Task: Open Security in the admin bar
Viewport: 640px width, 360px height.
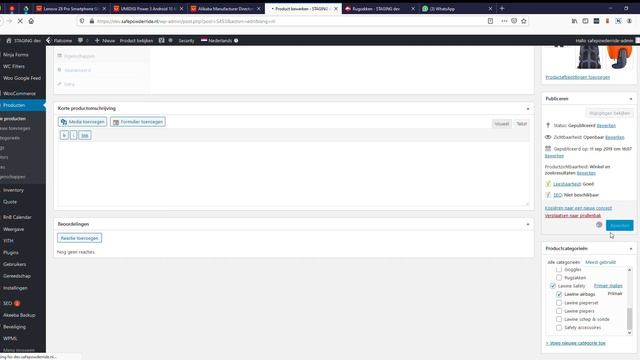Action: [186, 40]
